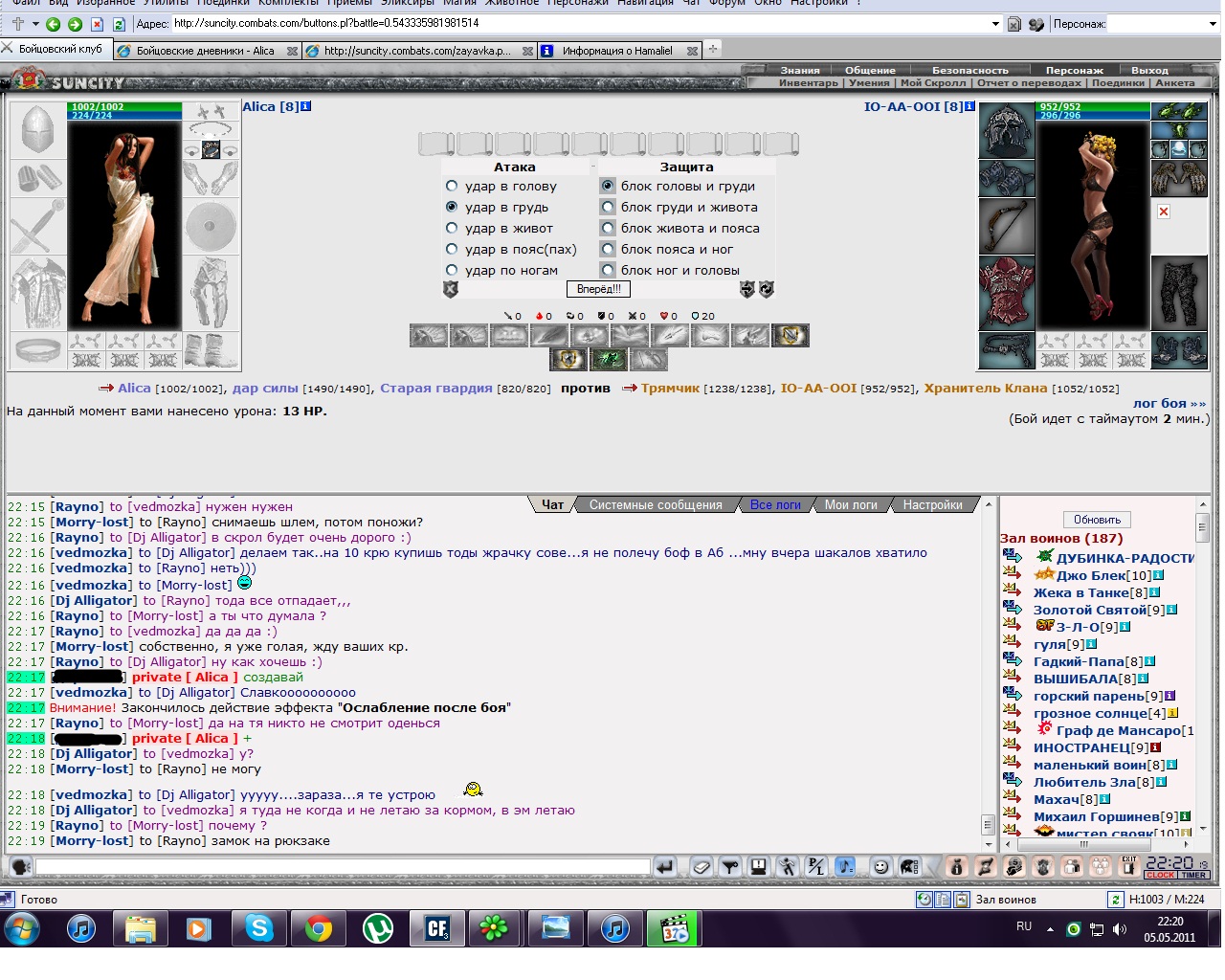
Task: Select attack 'удар в грудь'
Action: click(x=452, y=207)
